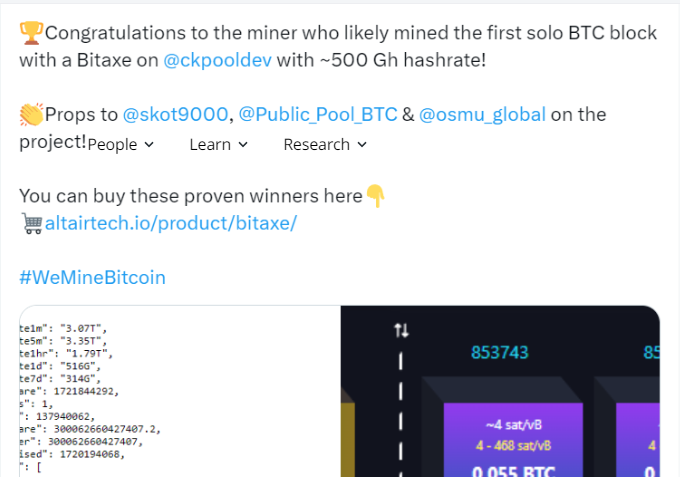Open the @ckpooldev profile mention
The height and width of the screenshot is (477, 680).
point(217,60)
